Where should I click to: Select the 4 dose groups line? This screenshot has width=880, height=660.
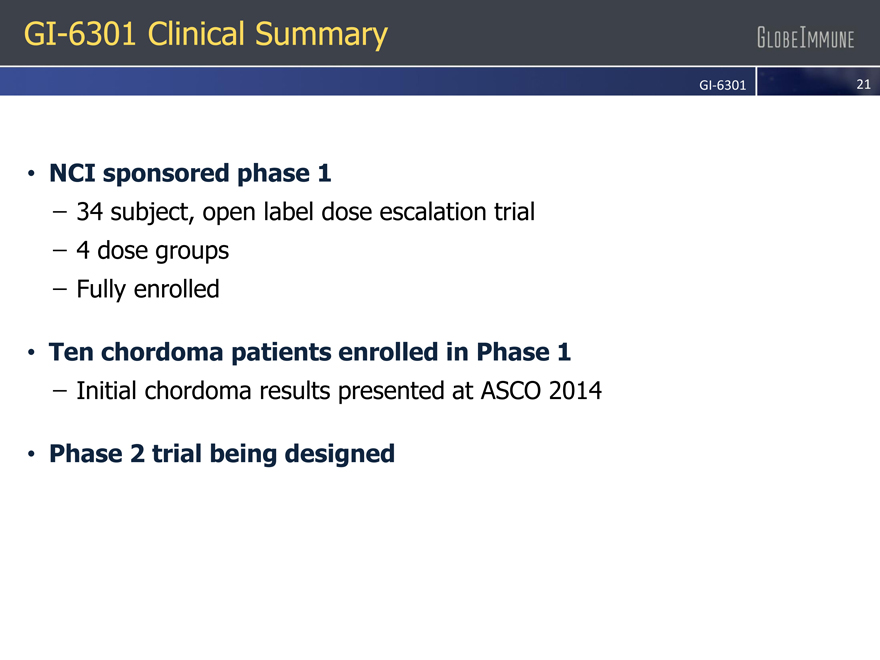(x=152, y=251)
